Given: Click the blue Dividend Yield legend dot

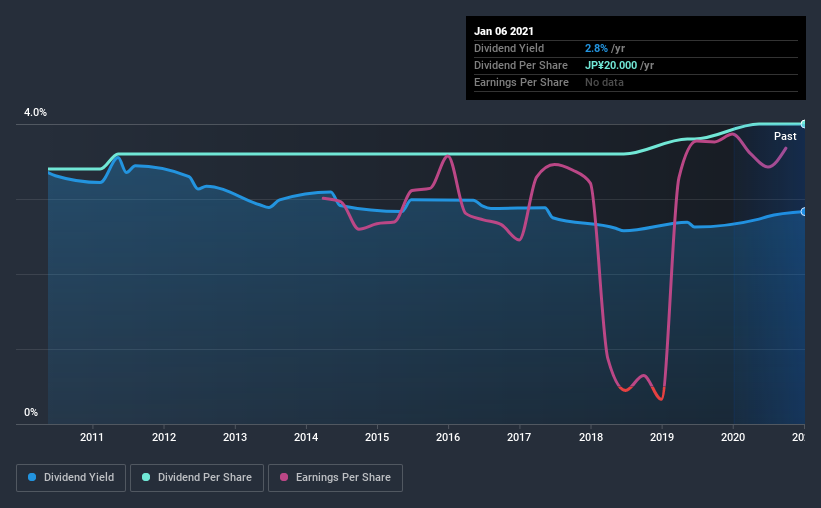Looking at the screenshot, I should point(32,477).
